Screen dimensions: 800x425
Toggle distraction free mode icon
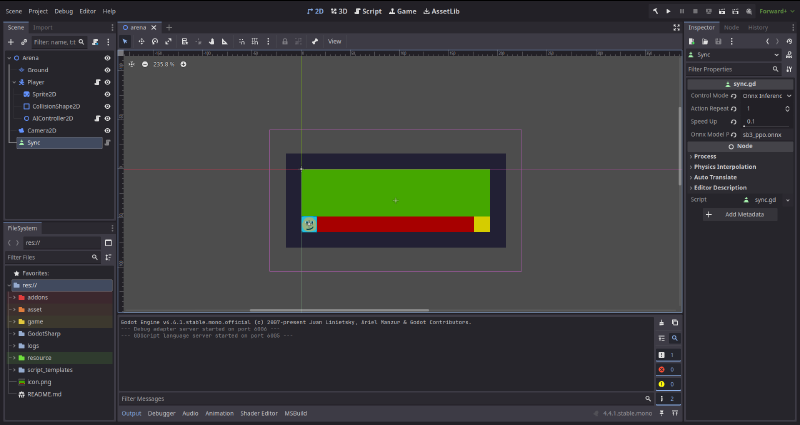tap(677, 27)
